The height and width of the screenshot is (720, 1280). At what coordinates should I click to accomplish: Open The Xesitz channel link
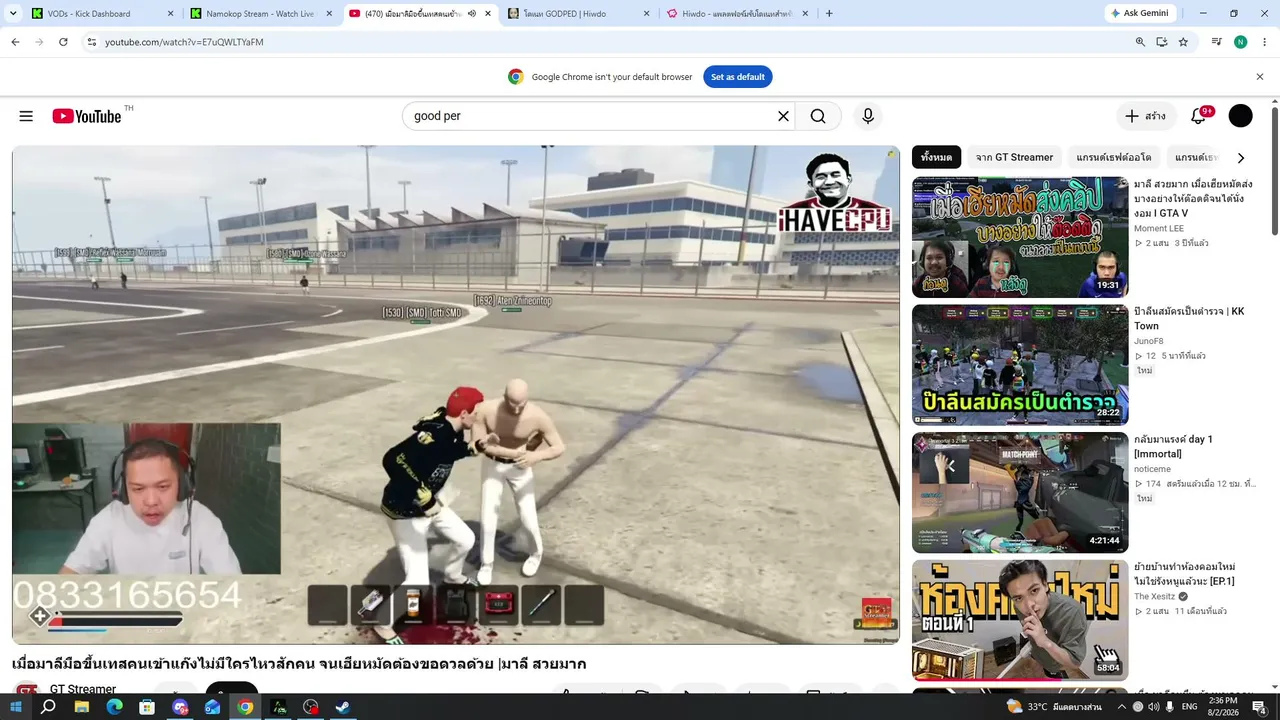click(x=1156, y=596)
